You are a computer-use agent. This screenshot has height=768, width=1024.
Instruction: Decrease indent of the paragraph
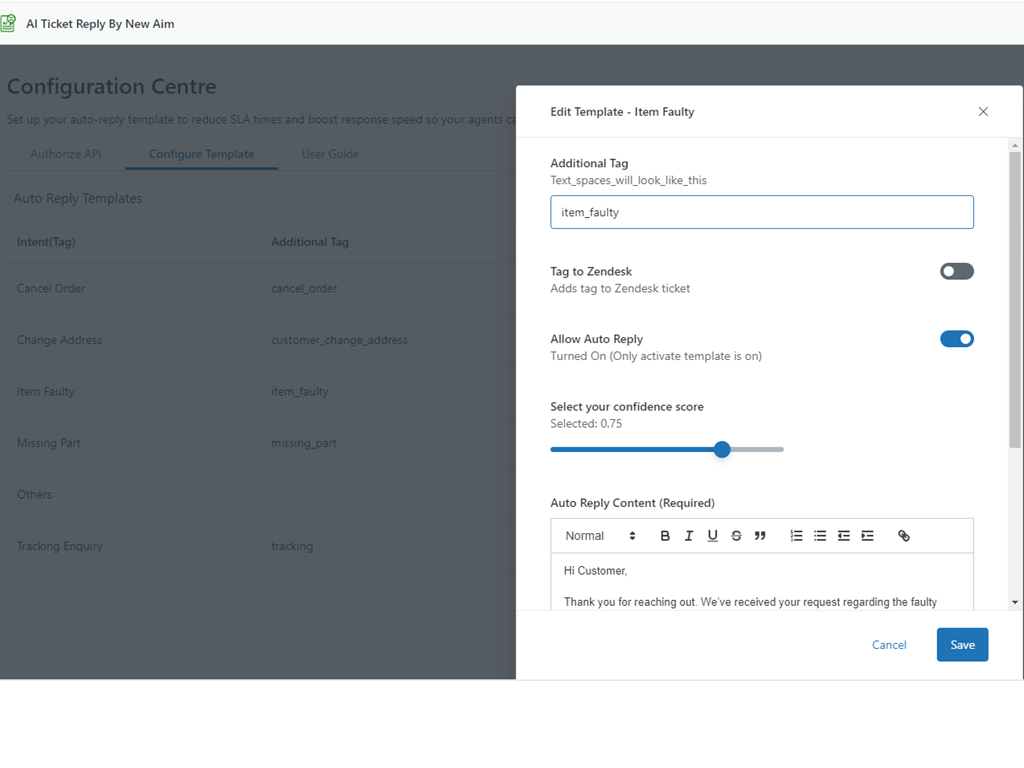pyautogui.click(x=844, y=536)
